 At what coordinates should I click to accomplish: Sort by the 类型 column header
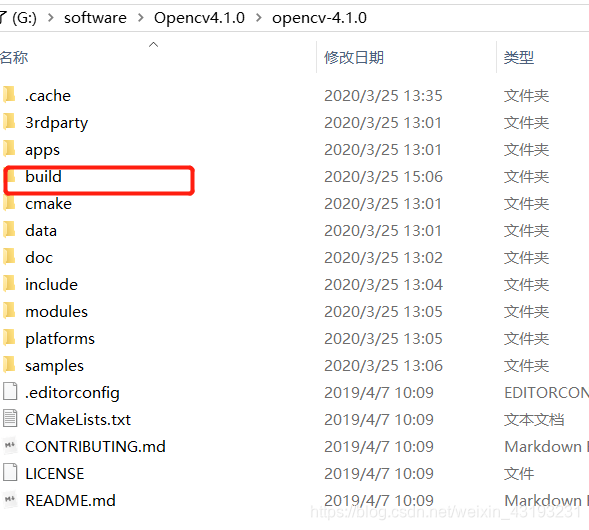point(519,58)
